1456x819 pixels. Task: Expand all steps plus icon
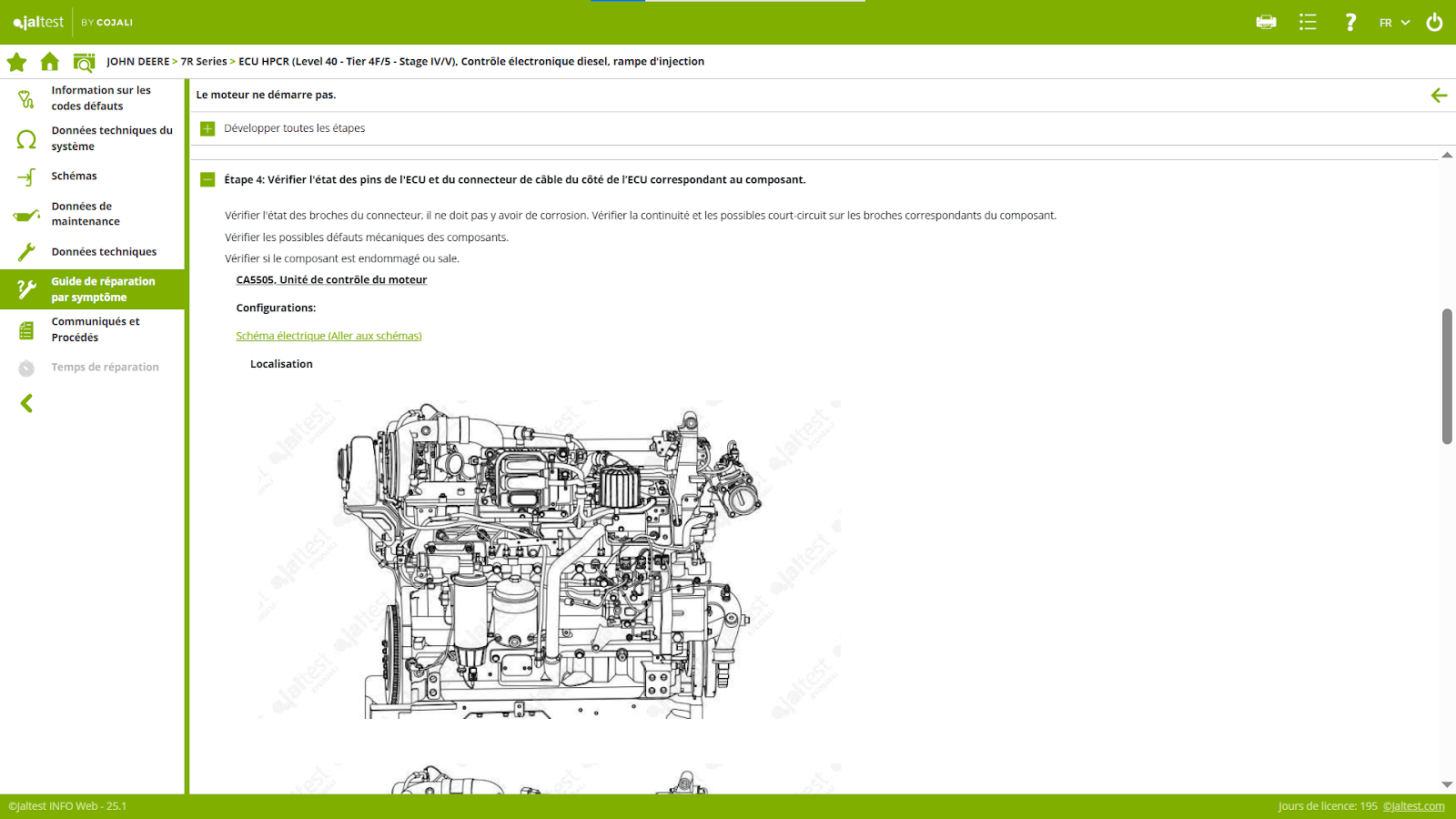point(207,128)
